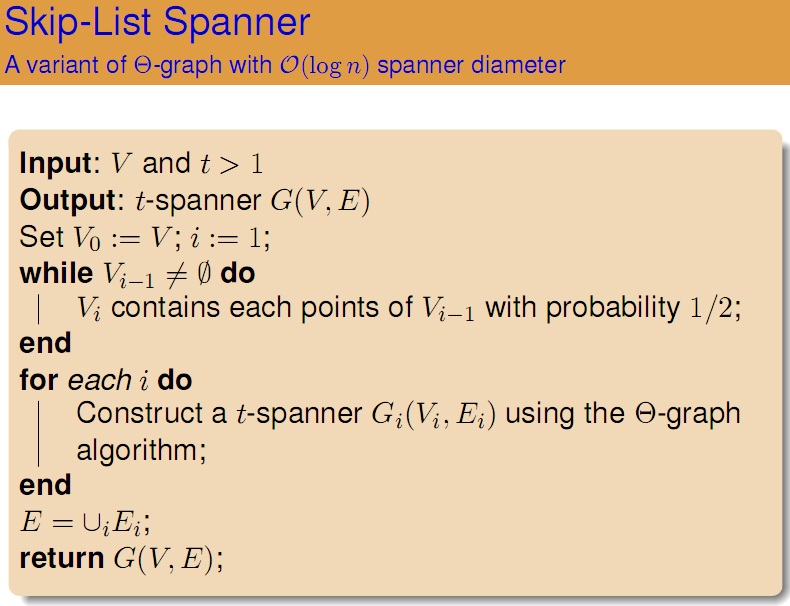The width and height of the screenshot is (790, 606).
Task: Click the first bold 'end' keyword
Action: pyautogui.click(x=45, y=343)
